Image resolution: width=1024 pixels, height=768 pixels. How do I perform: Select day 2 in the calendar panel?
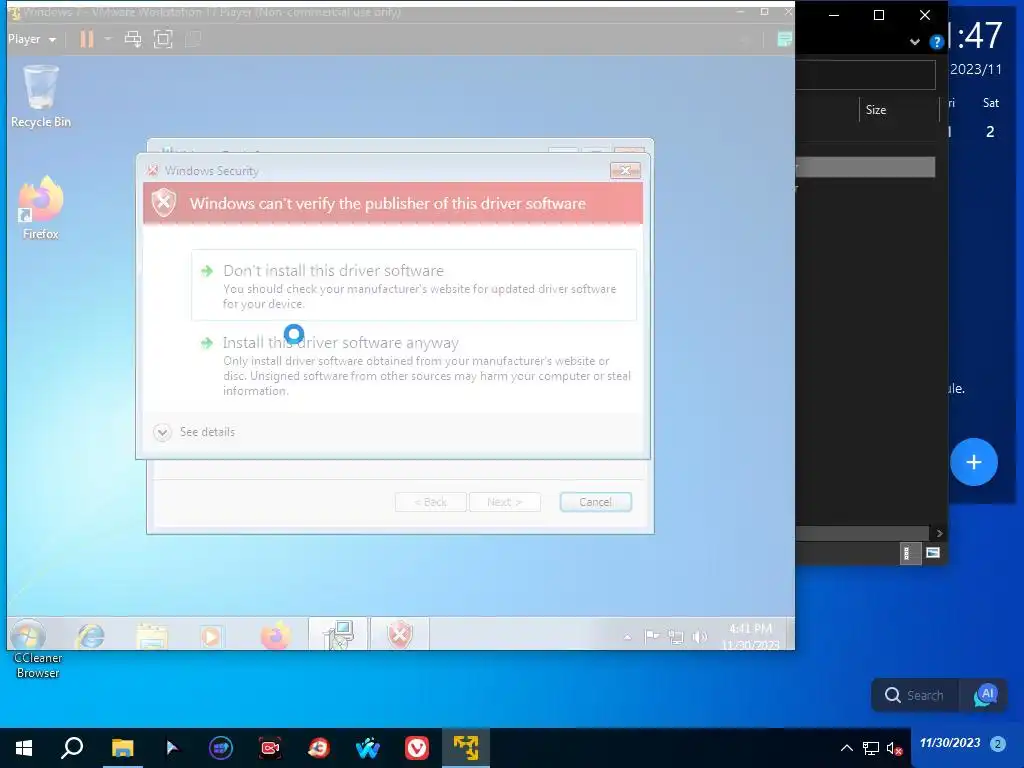point(990,132)
